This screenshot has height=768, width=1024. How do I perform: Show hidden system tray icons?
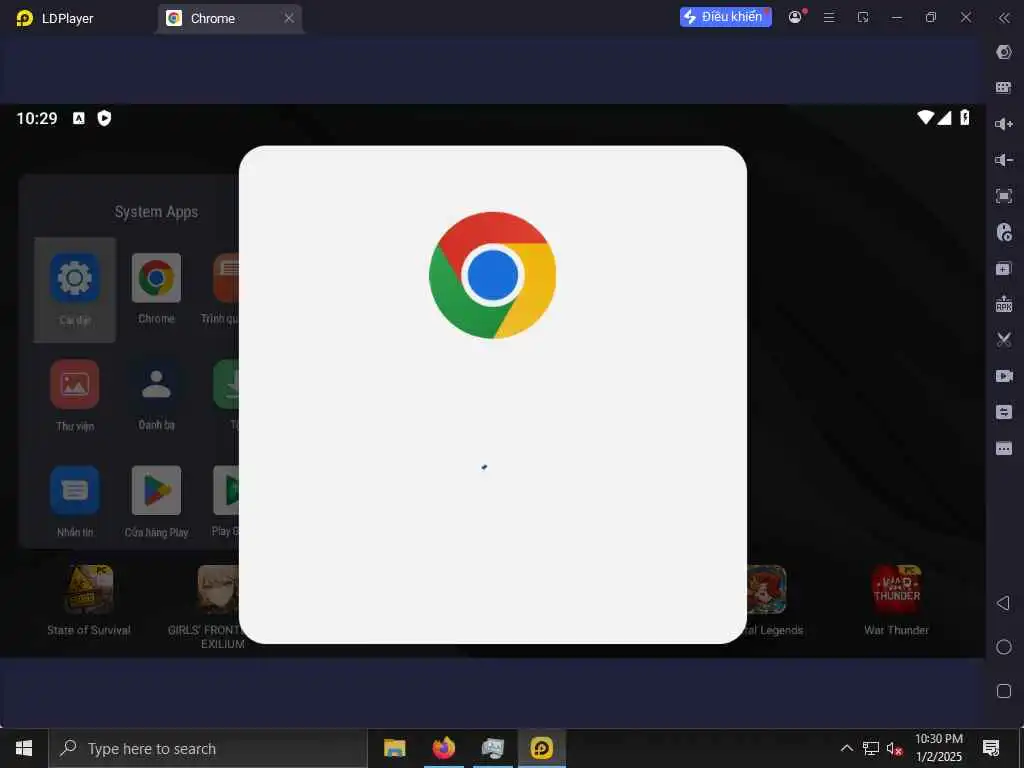(846, 748)
